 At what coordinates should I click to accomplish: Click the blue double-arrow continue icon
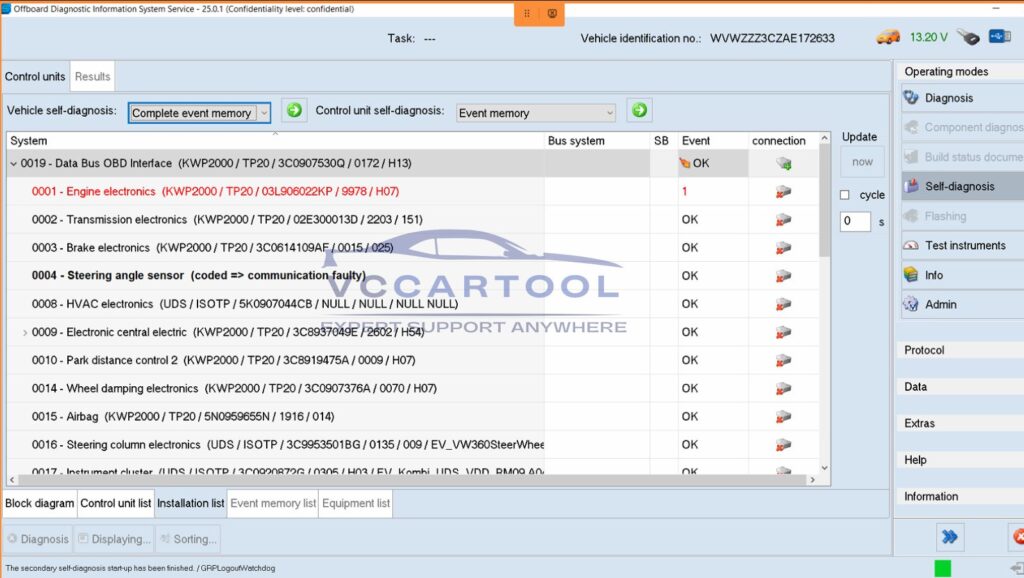click(950, 537)
